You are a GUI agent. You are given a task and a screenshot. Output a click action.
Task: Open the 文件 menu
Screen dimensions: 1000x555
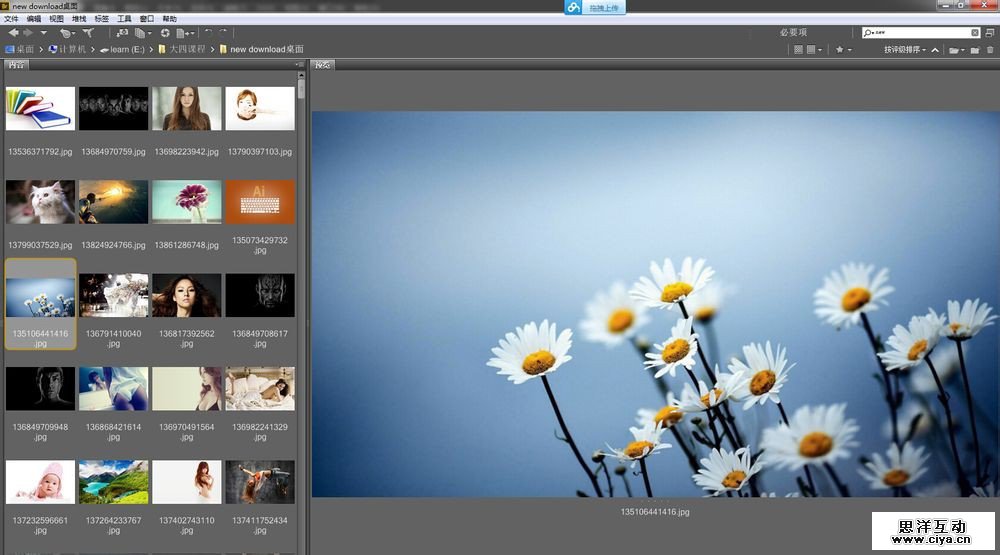[11, 19]
